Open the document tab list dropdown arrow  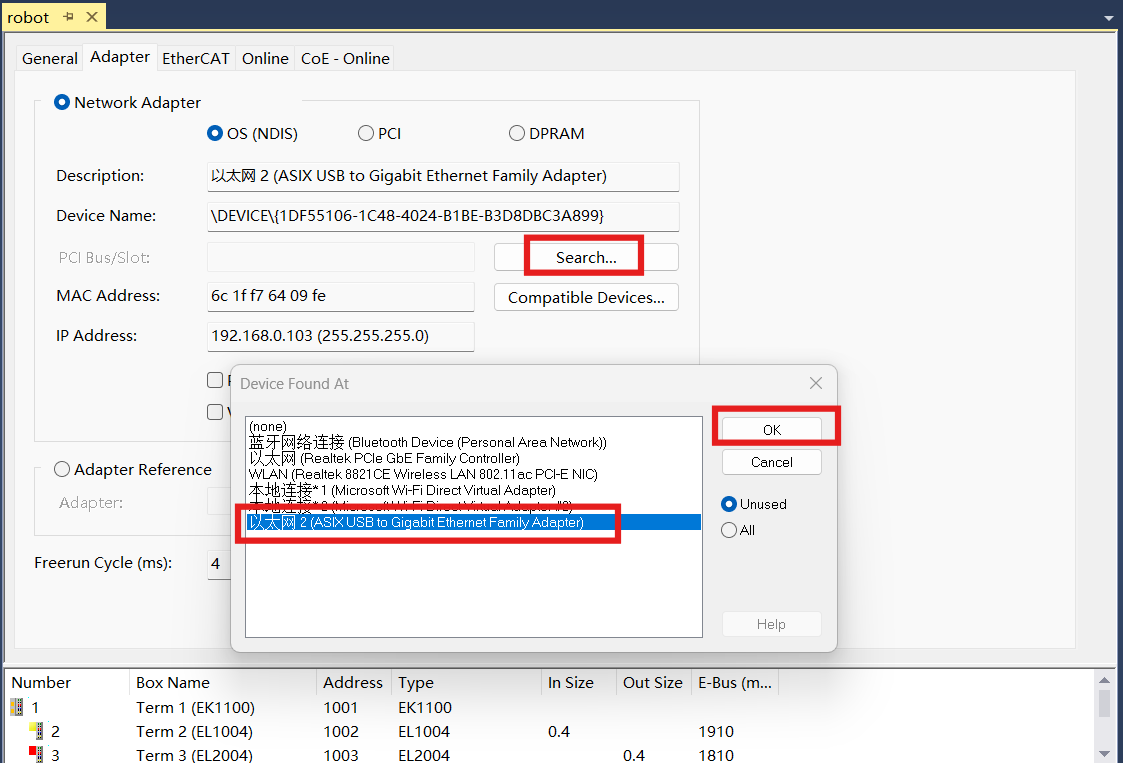tap(1108, 18)
